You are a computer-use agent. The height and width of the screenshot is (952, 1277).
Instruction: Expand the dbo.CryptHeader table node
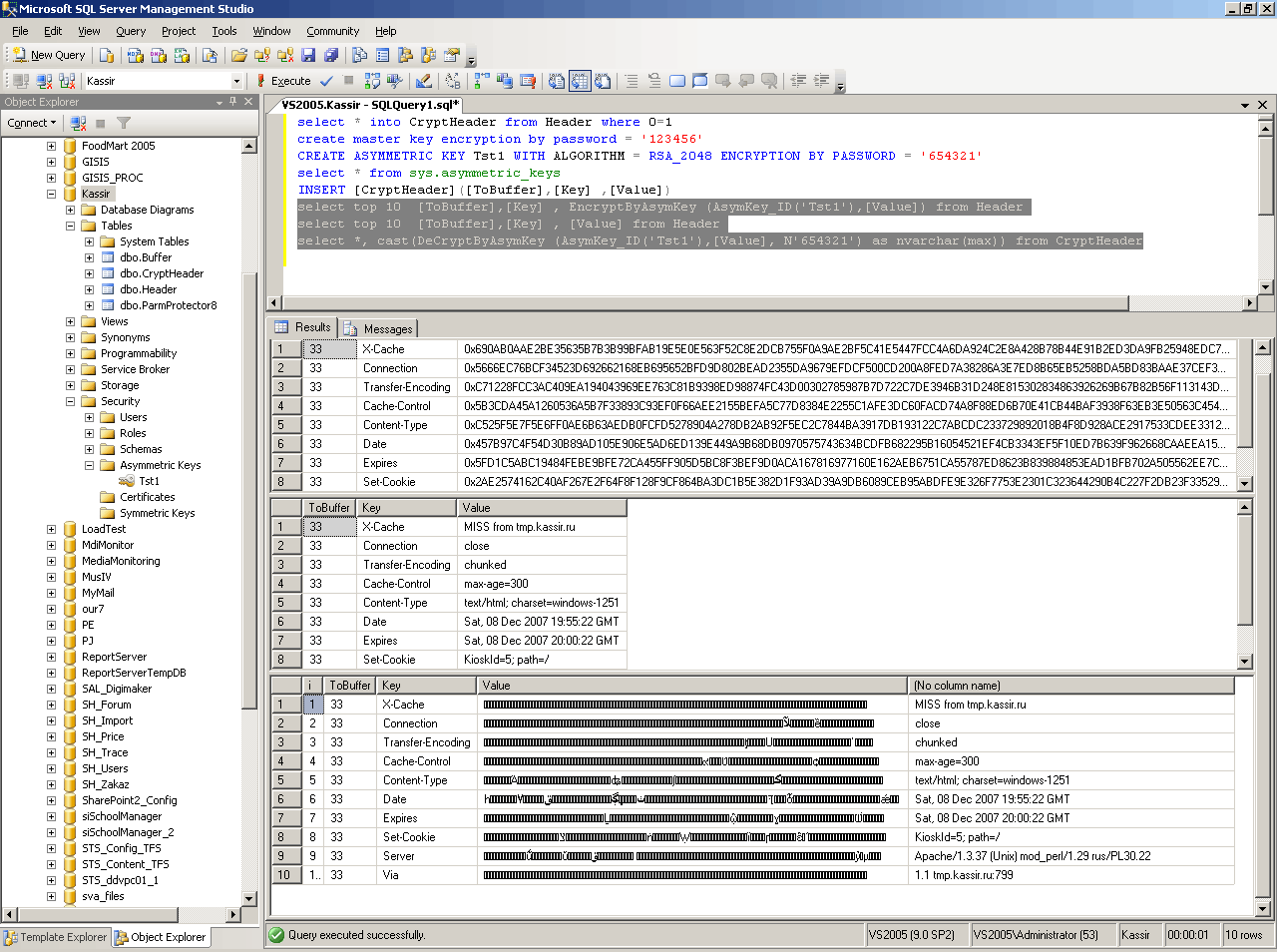pyautogui.click(x=89, y=273)
